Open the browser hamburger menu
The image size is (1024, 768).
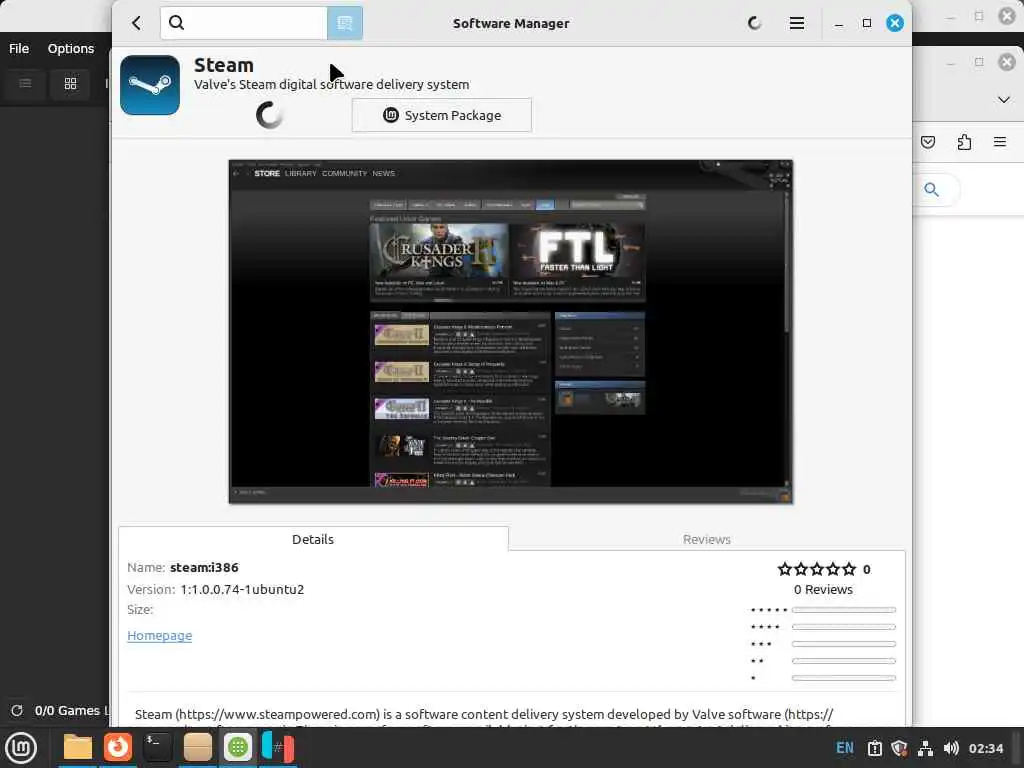coord(1000,142)
